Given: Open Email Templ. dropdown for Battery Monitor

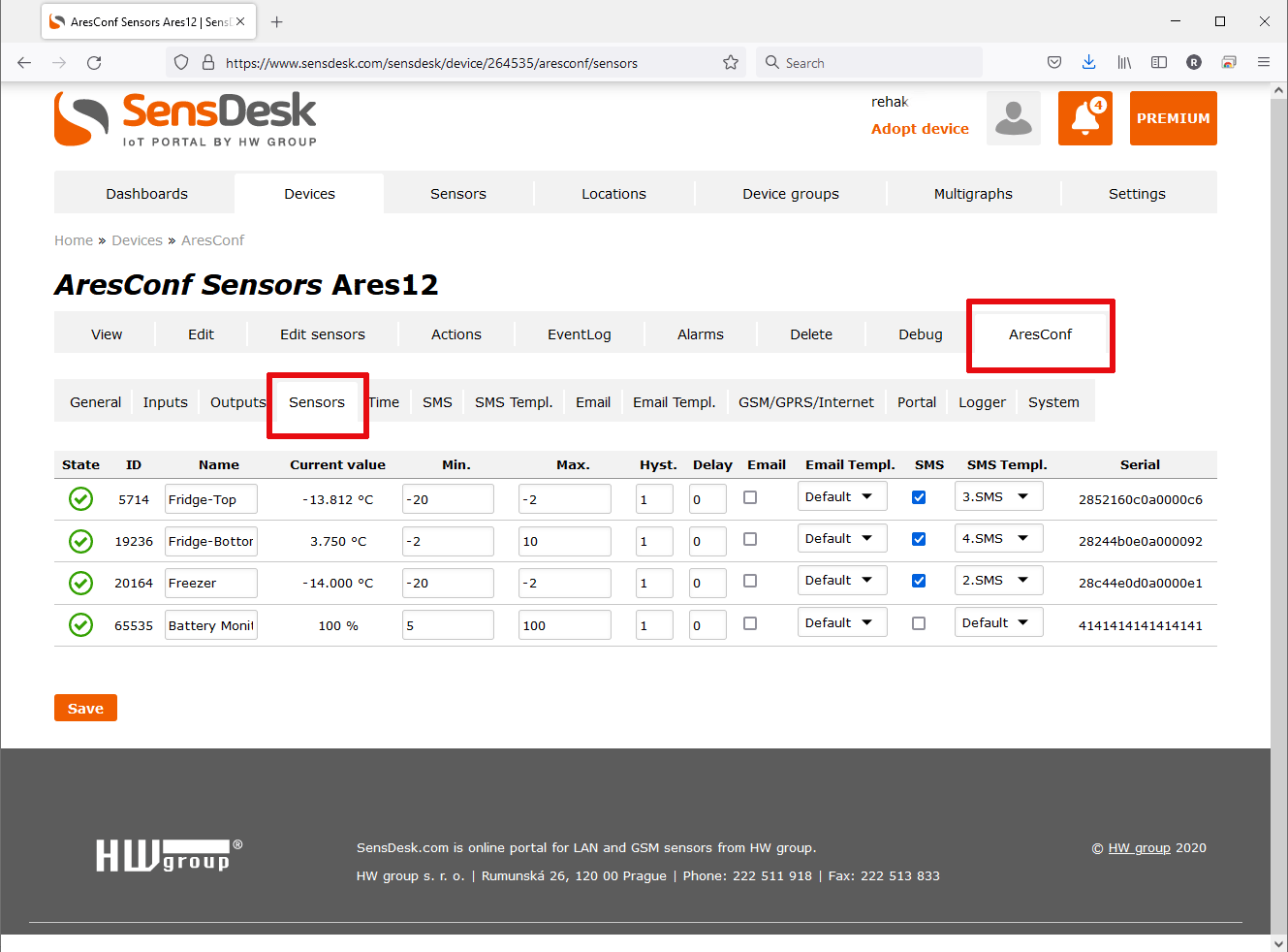Looking at the screenshot, I should click(842, 622).
